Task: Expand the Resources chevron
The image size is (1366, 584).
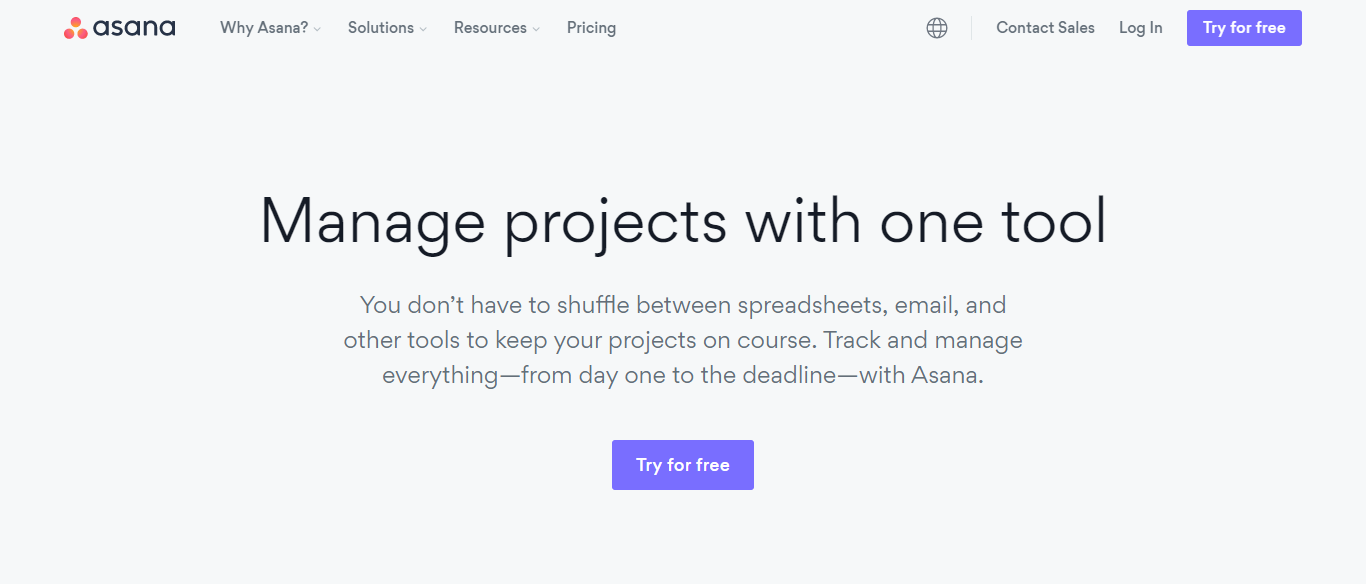Action: point(536,29)
